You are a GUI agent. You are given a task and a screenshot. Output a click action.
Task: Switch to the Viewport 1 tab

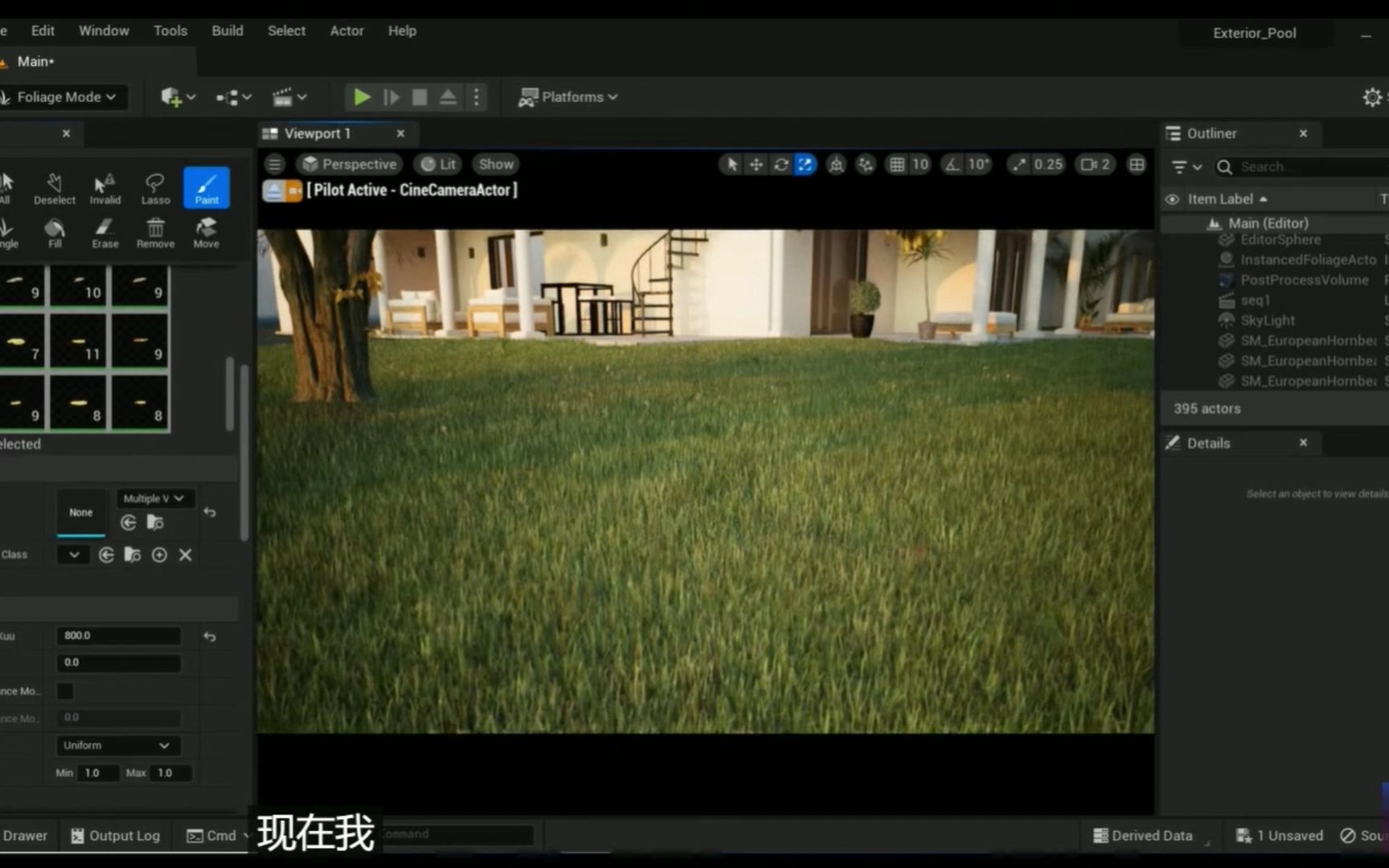318,133
